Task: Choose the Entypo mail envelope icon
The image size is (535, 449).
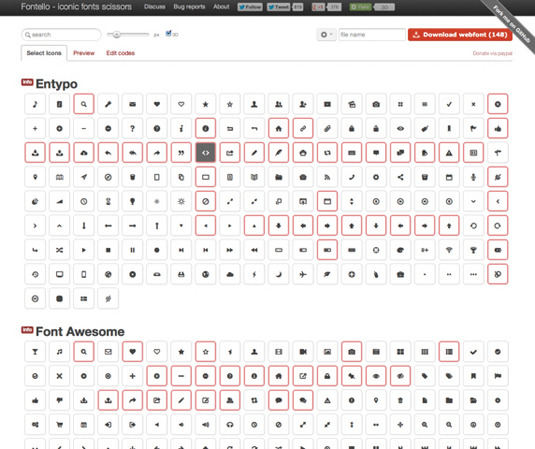Action: [x=132, y=104]
